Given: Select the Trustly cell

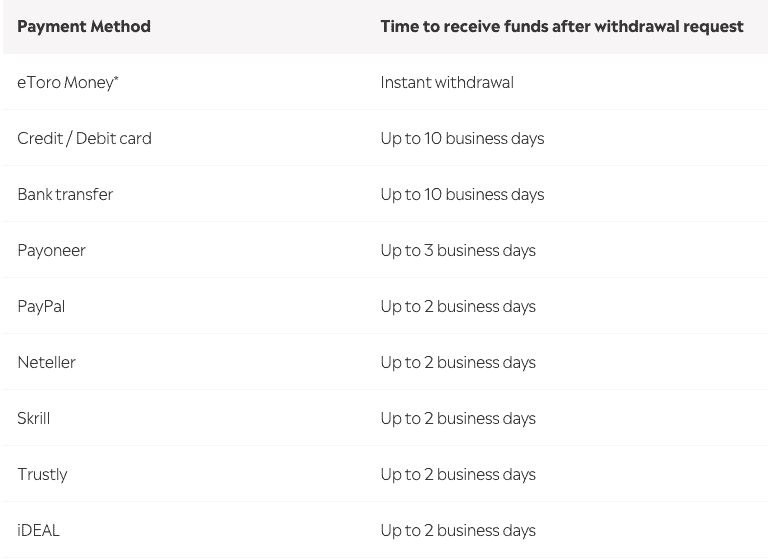Looking at the screenshot, I should pos(43,475).
